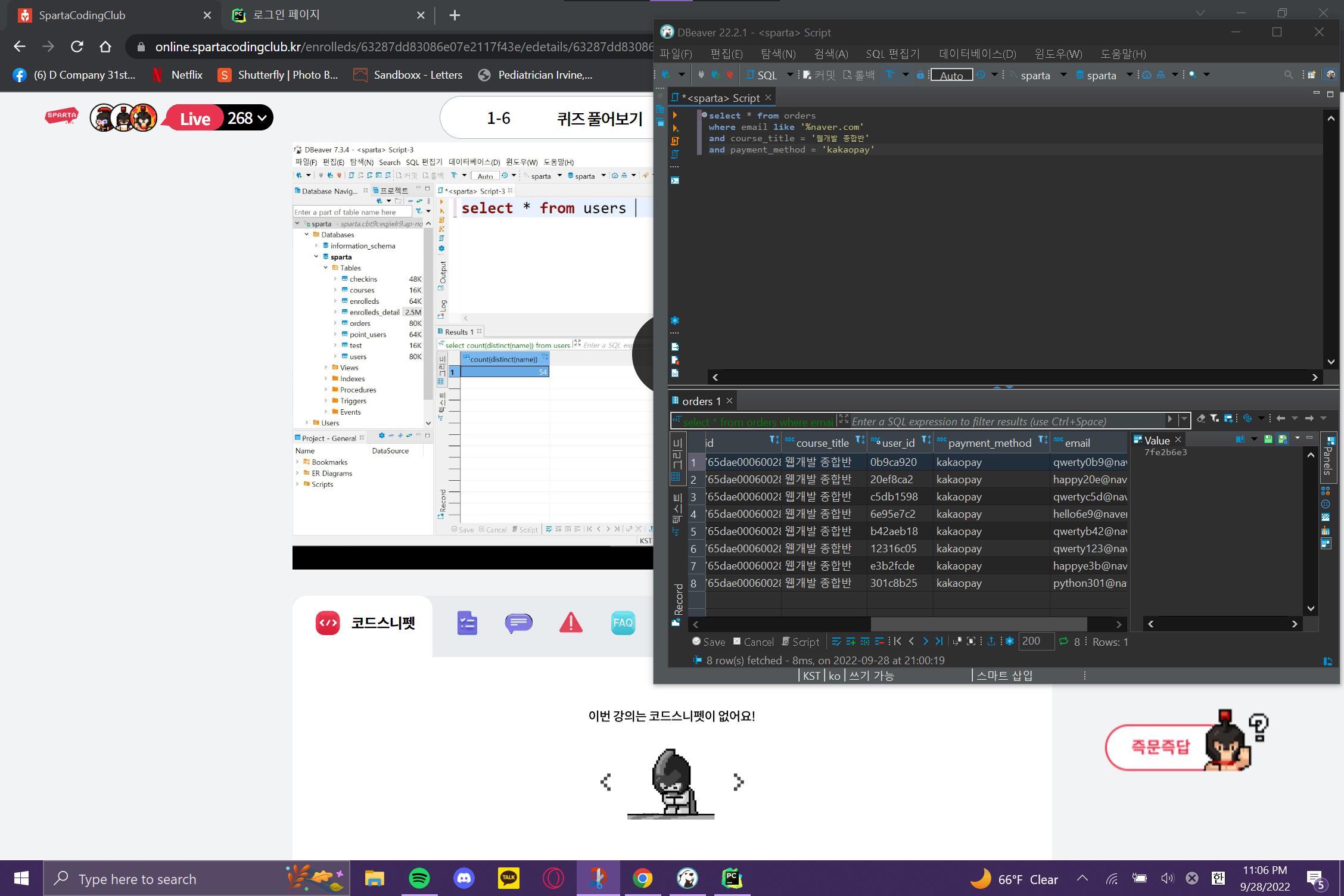Image resolution: width=1344 pixels, height=896 pixels.
Task: Open a new Chrome tab
Action: pyautogui.click(x=455, y=15)
